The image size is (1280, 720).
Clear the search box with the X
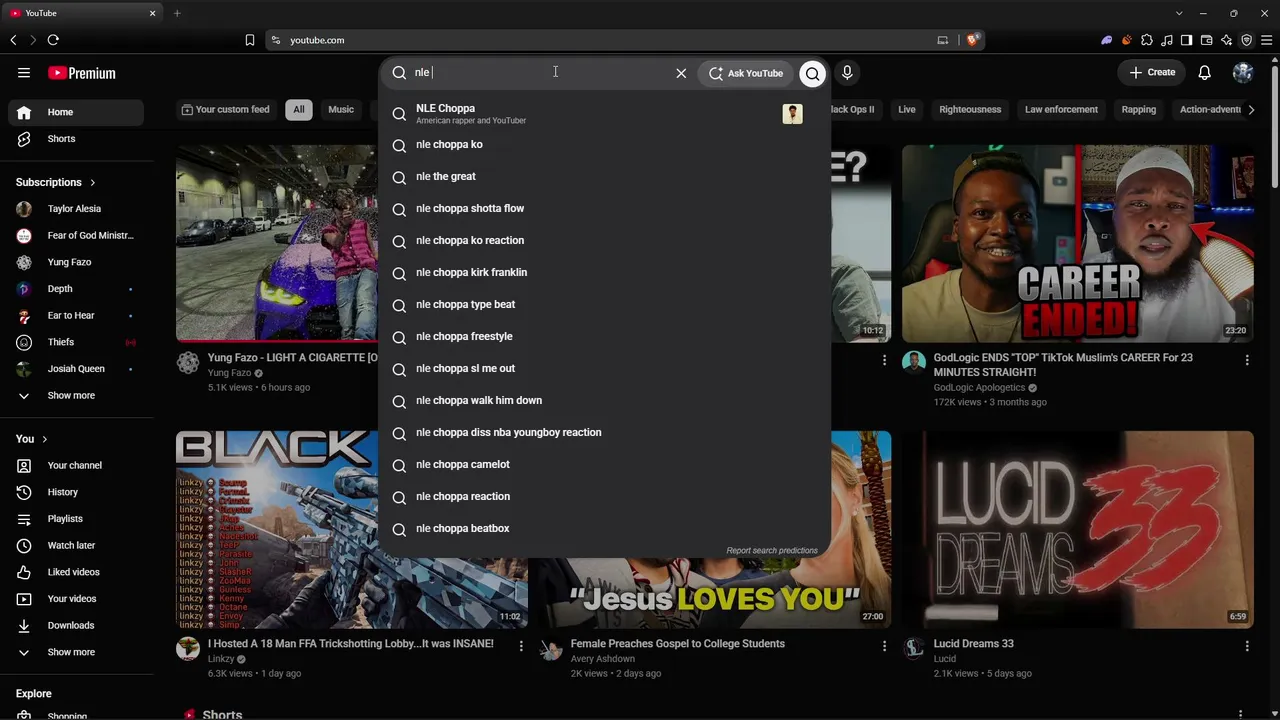click(681, 73)
